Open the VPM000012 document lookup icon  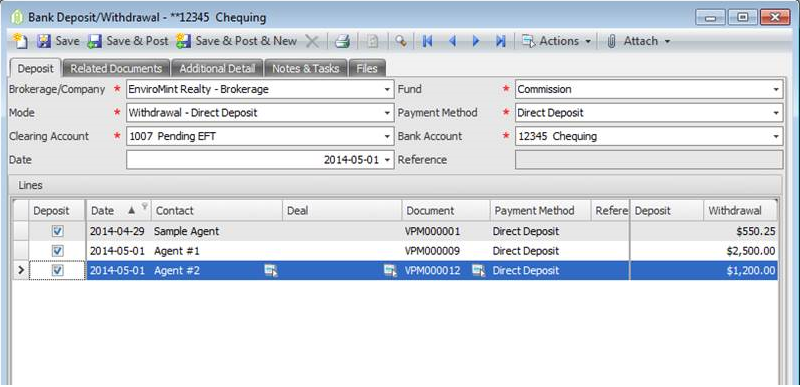(x=478, y=271)
